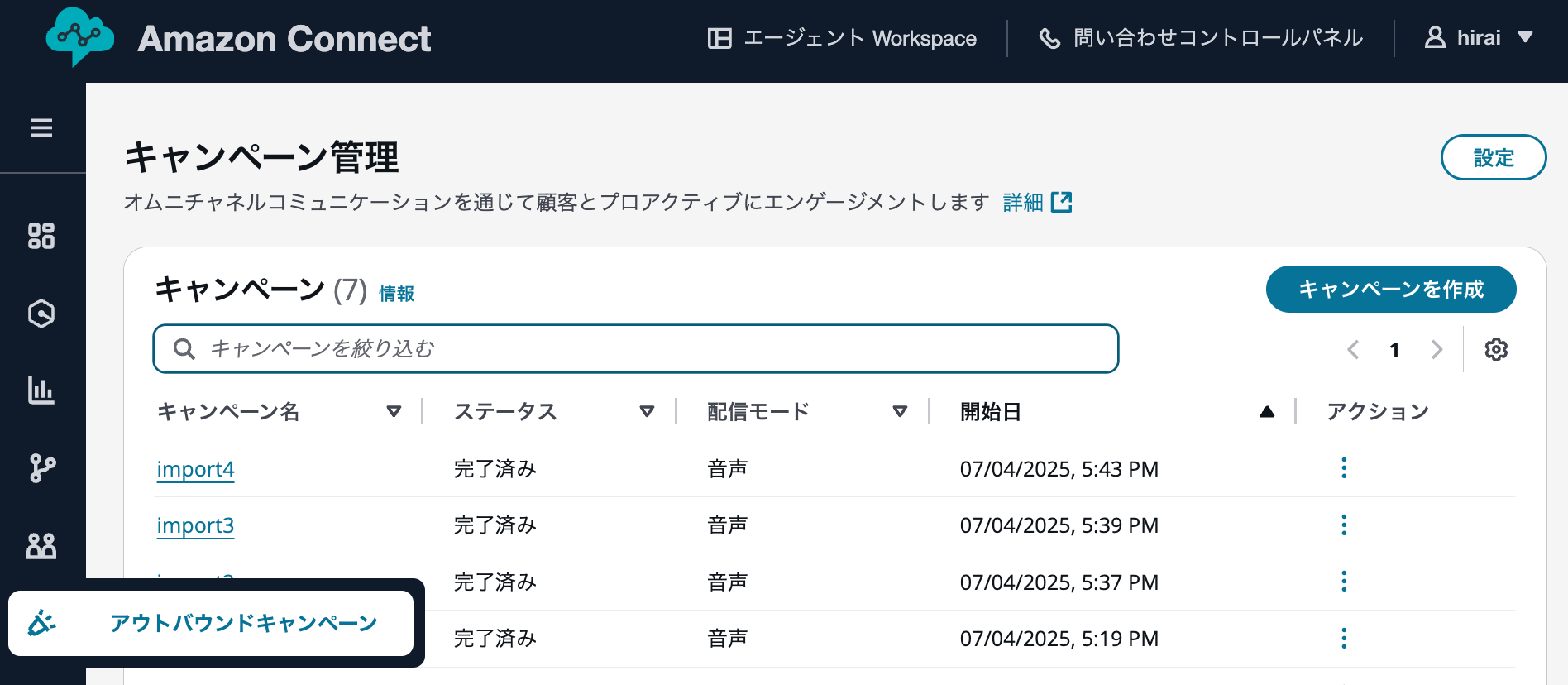This screenshot has height=685, width=1568.
Task: Click page number 1 in pagination
Action: [x=1395, y=350]
